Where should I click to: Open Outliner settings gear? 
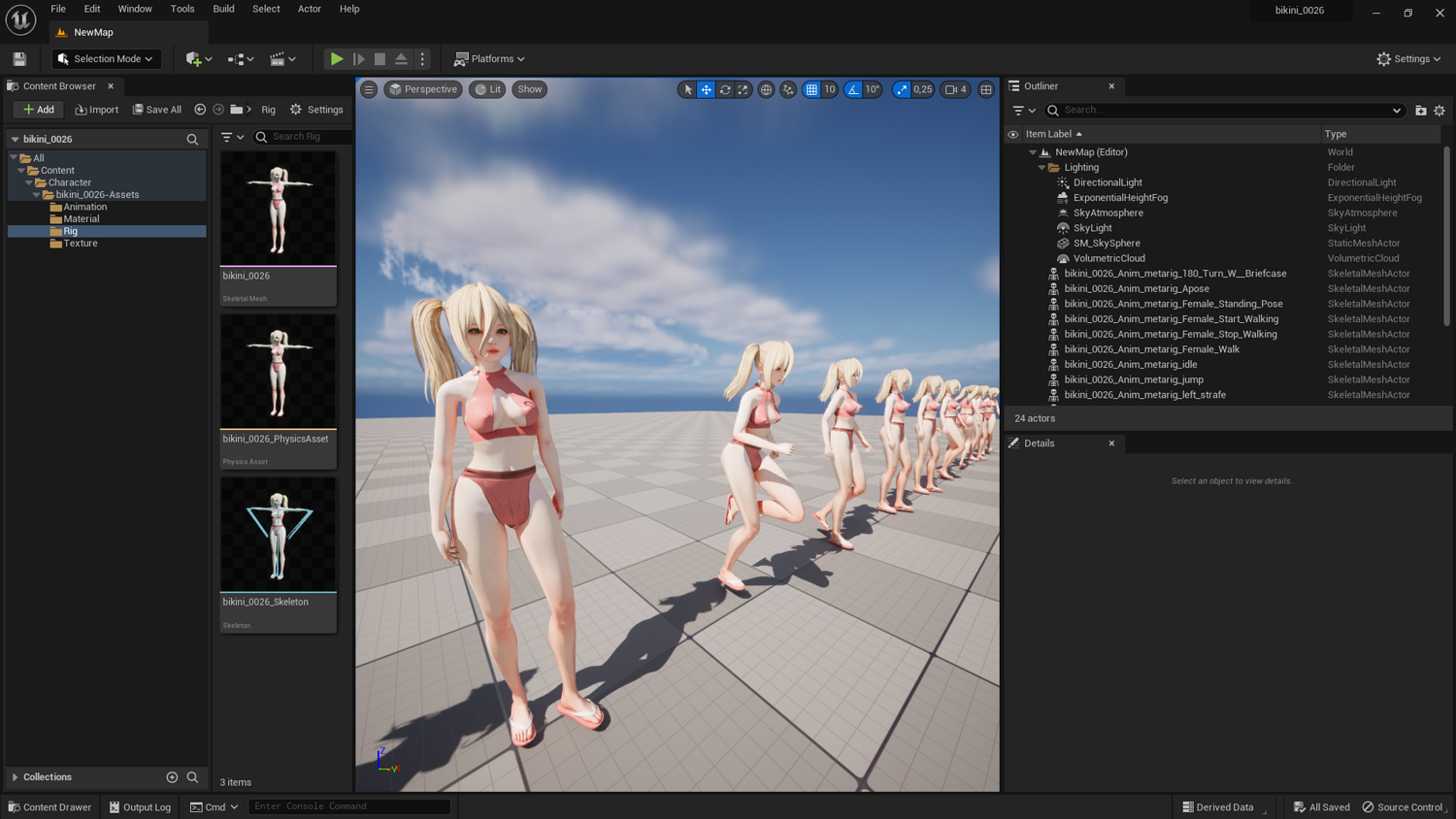pyautogui.click(x=1439, y=111)
